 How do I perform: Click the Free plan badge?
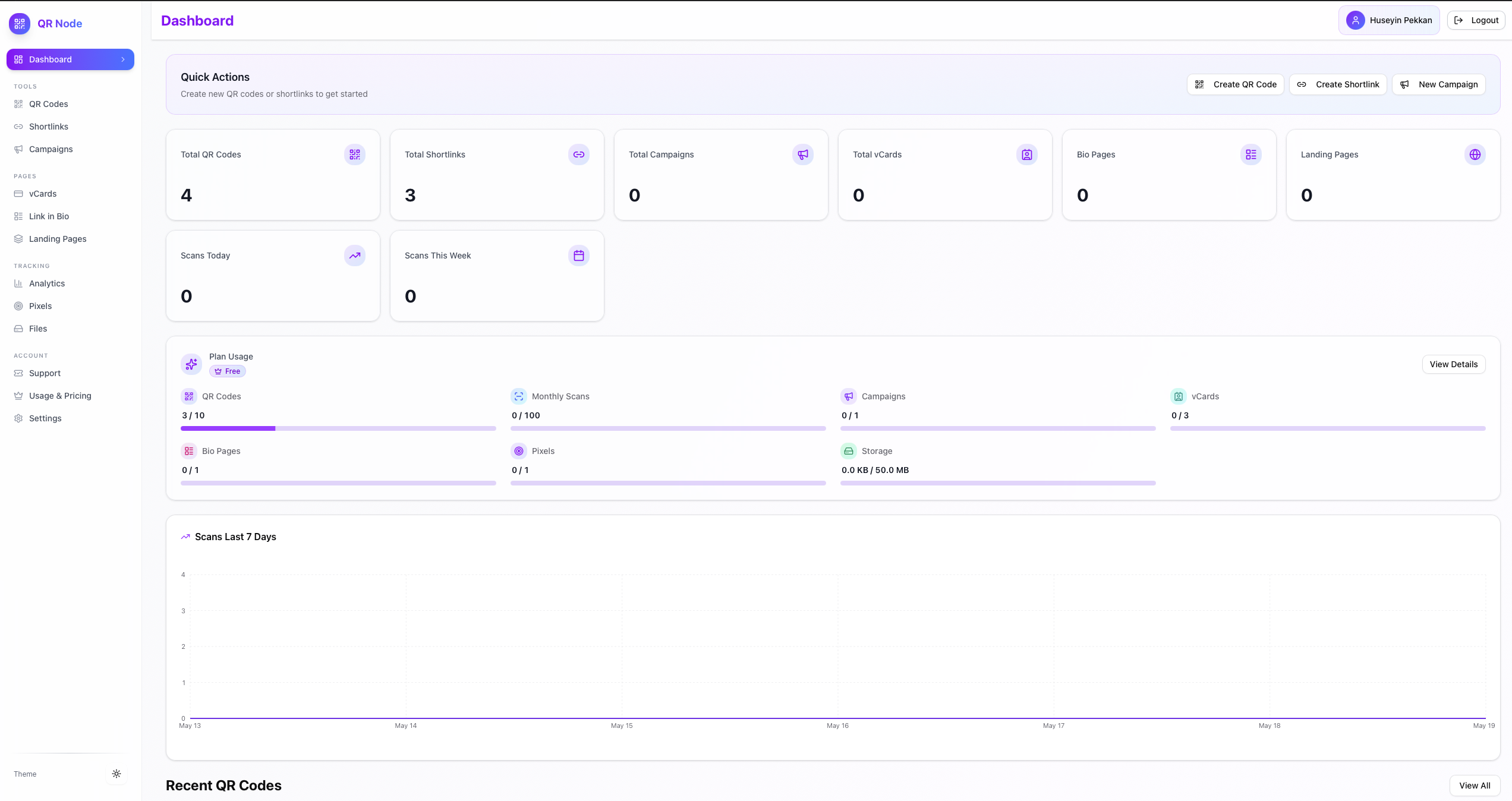tap(228, 371)
